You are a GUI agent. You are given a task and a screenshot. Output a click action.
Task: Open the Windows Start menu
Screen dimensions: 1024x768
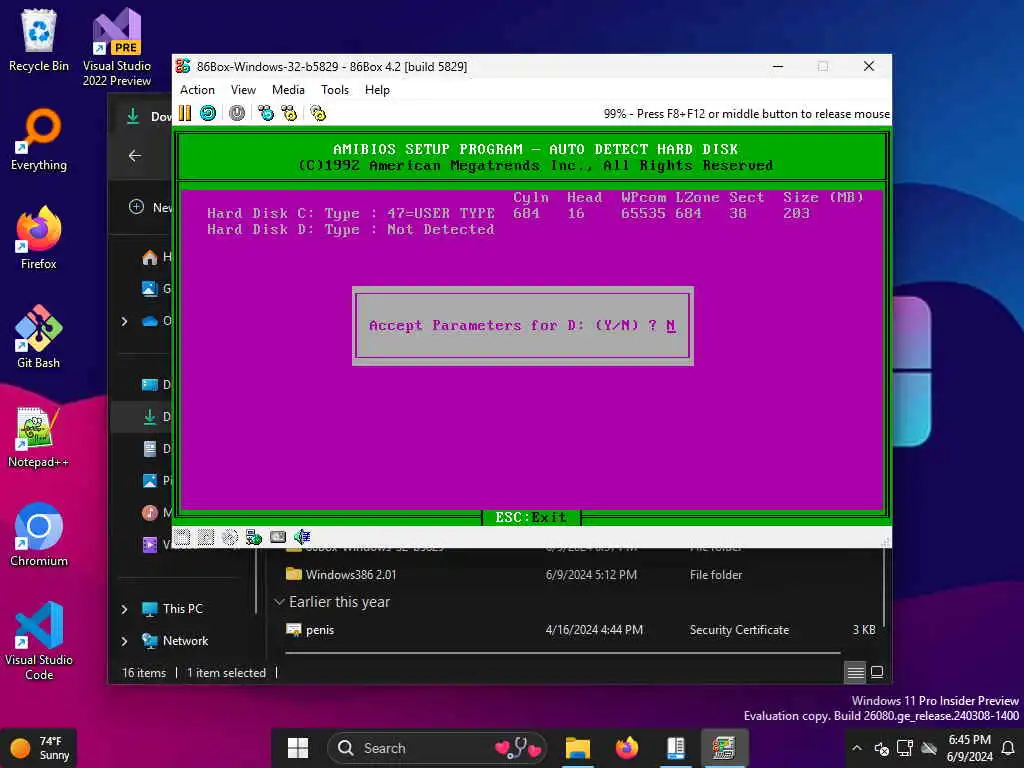(298, 748)
